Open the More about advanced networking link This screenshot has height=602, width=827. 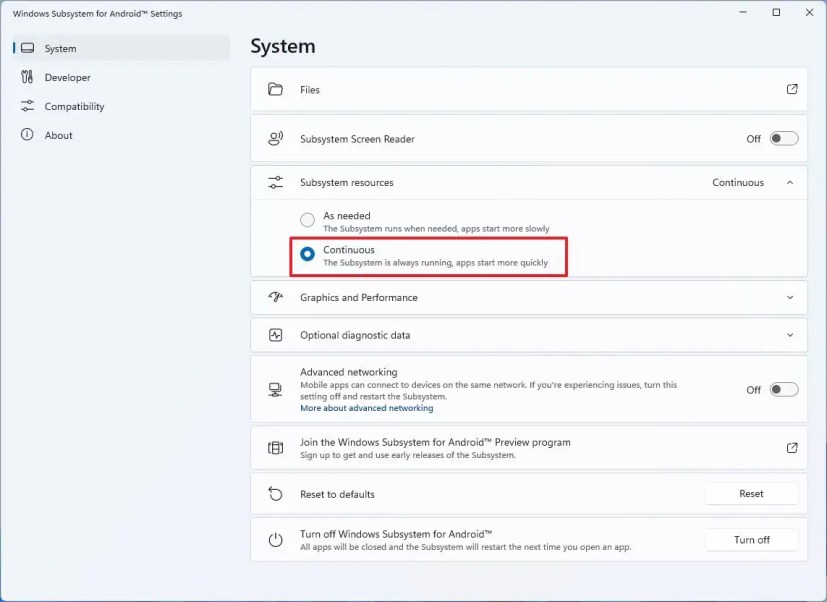coord(366,408)
